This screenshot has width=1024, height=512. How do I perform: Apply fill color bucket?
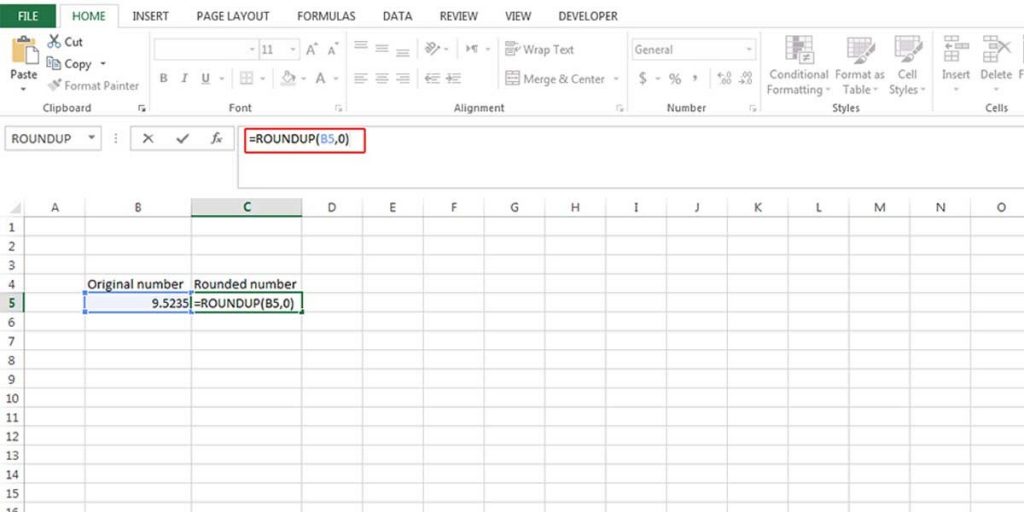(288, 78)
